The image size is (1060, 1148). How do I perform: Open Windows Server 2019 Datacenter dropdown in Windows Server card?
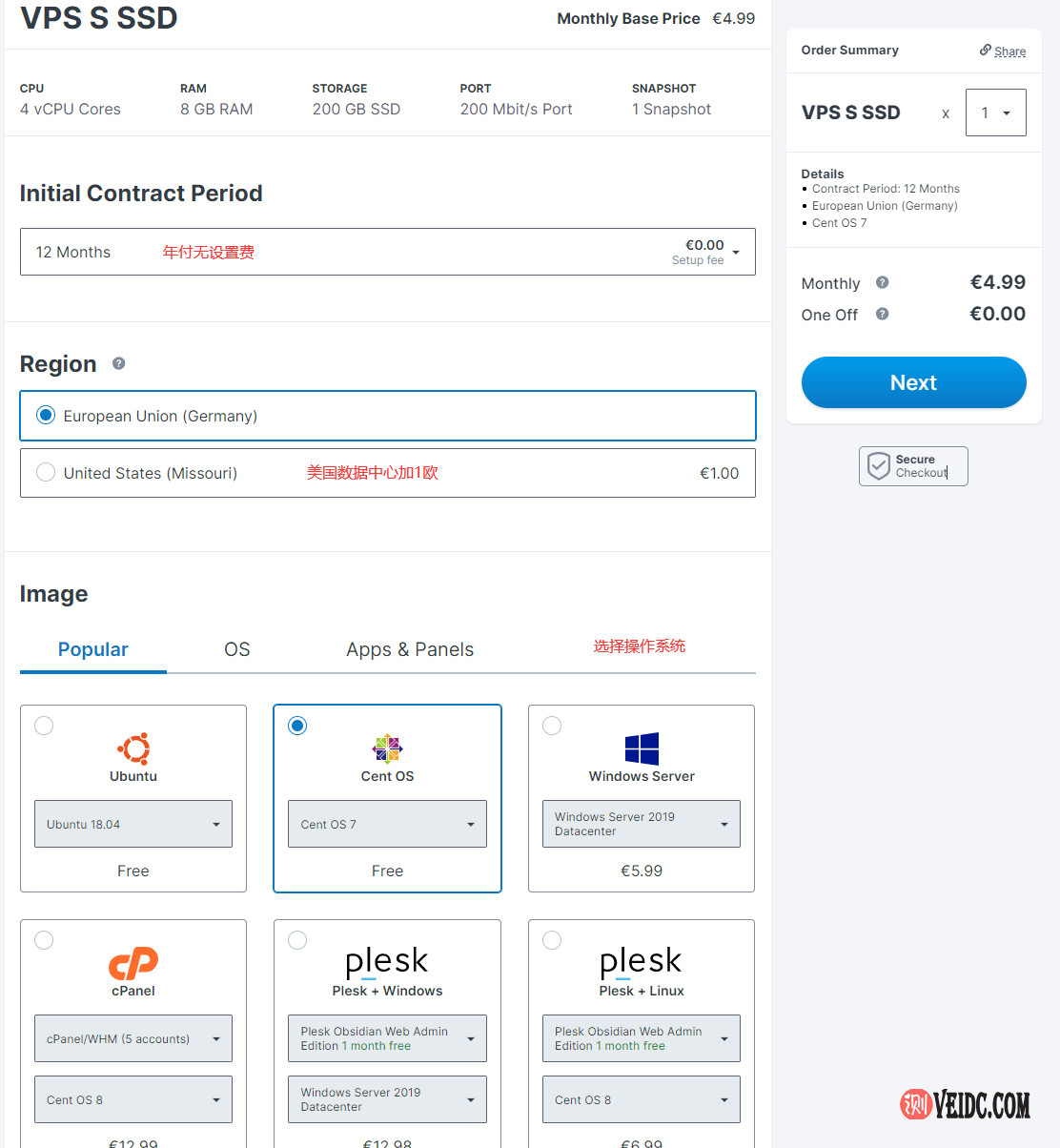(x=642, y=824)
